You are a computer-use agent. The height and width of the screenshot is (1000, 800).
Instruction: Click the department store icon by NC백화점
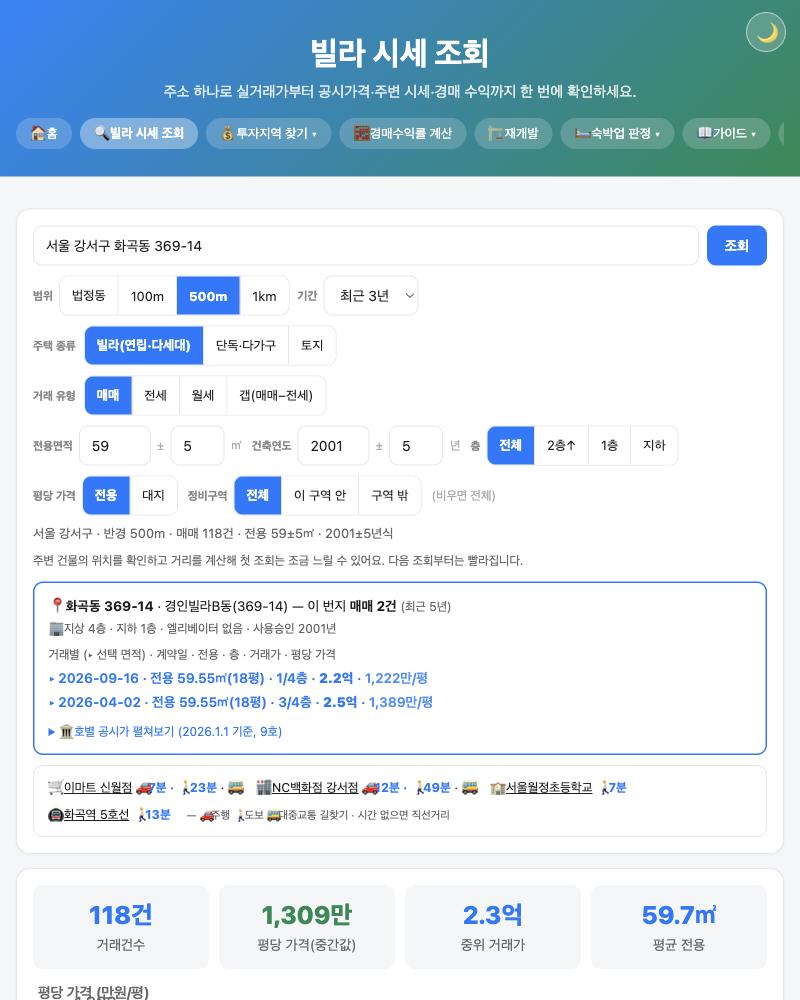(x=263, y=788)
